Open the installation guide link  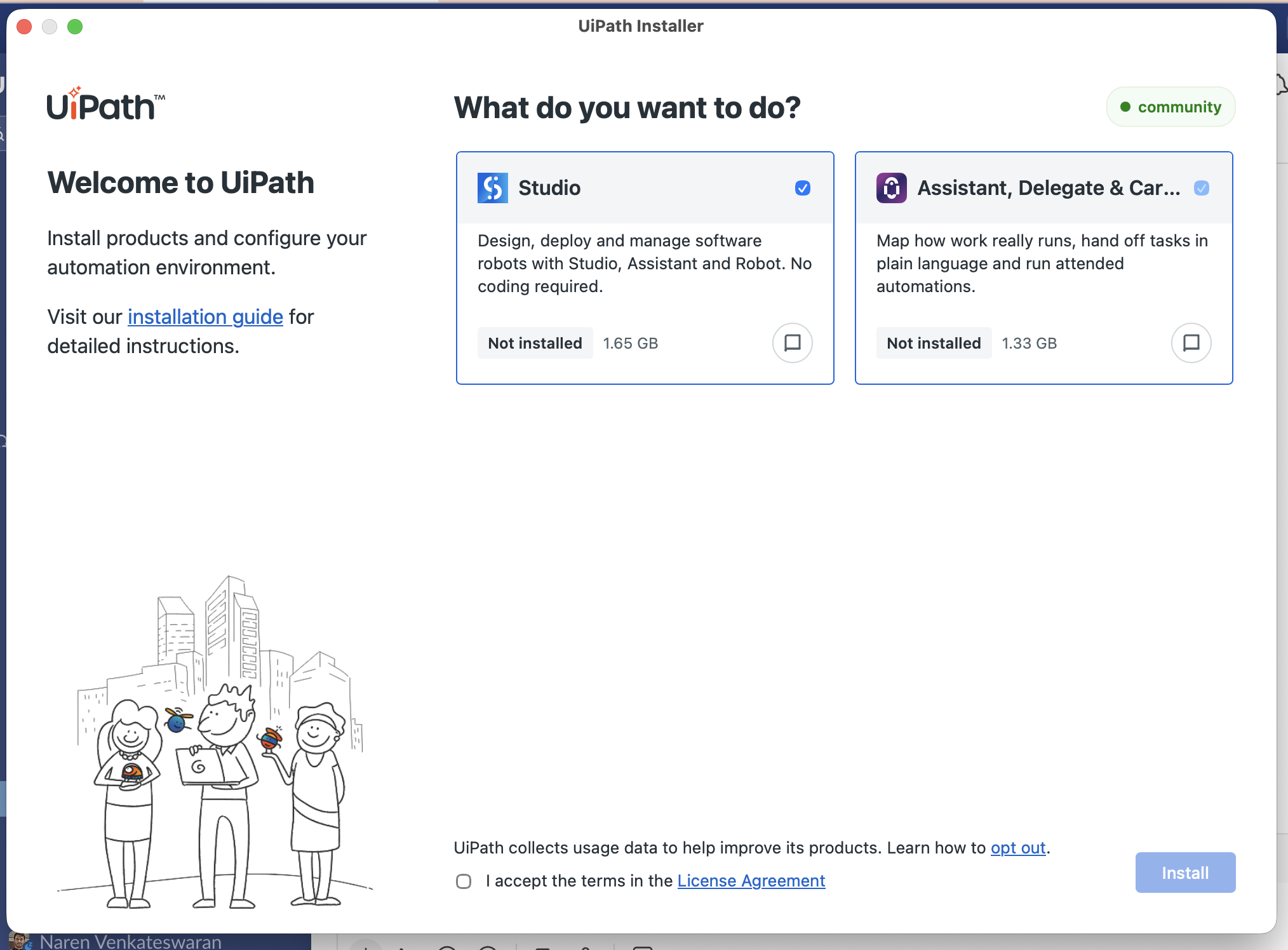tap(205, 317)
